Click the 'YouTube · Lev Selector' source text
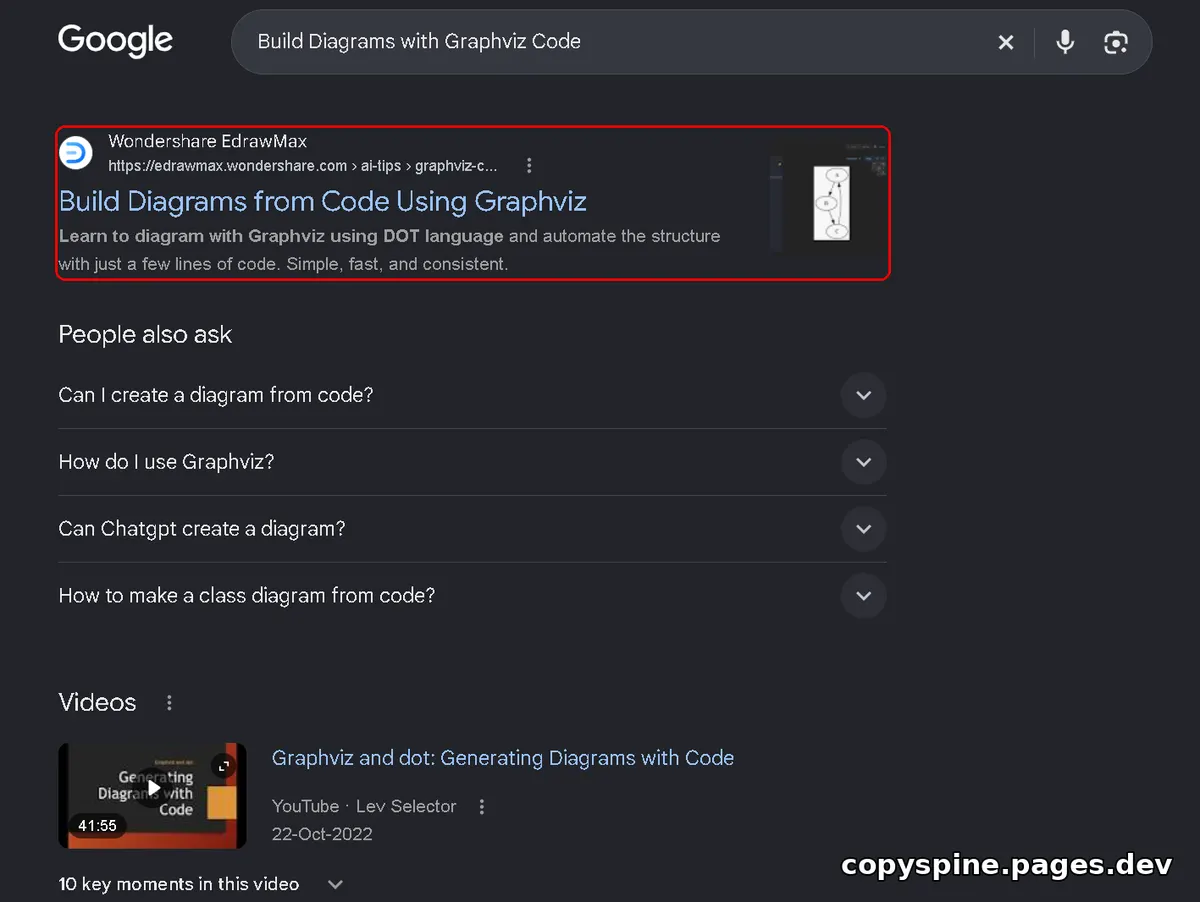This screenshot has height=902, width=1200. coord(364,806)
